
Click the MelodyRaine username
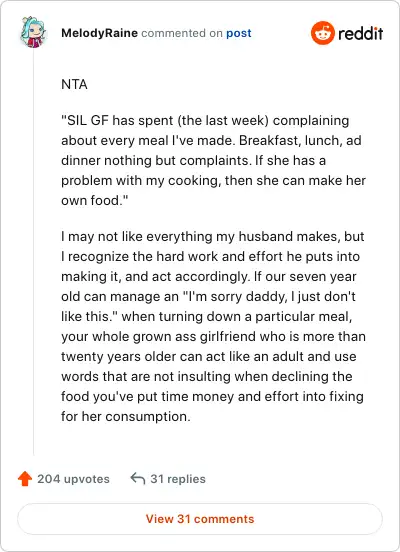click(99, 33)
